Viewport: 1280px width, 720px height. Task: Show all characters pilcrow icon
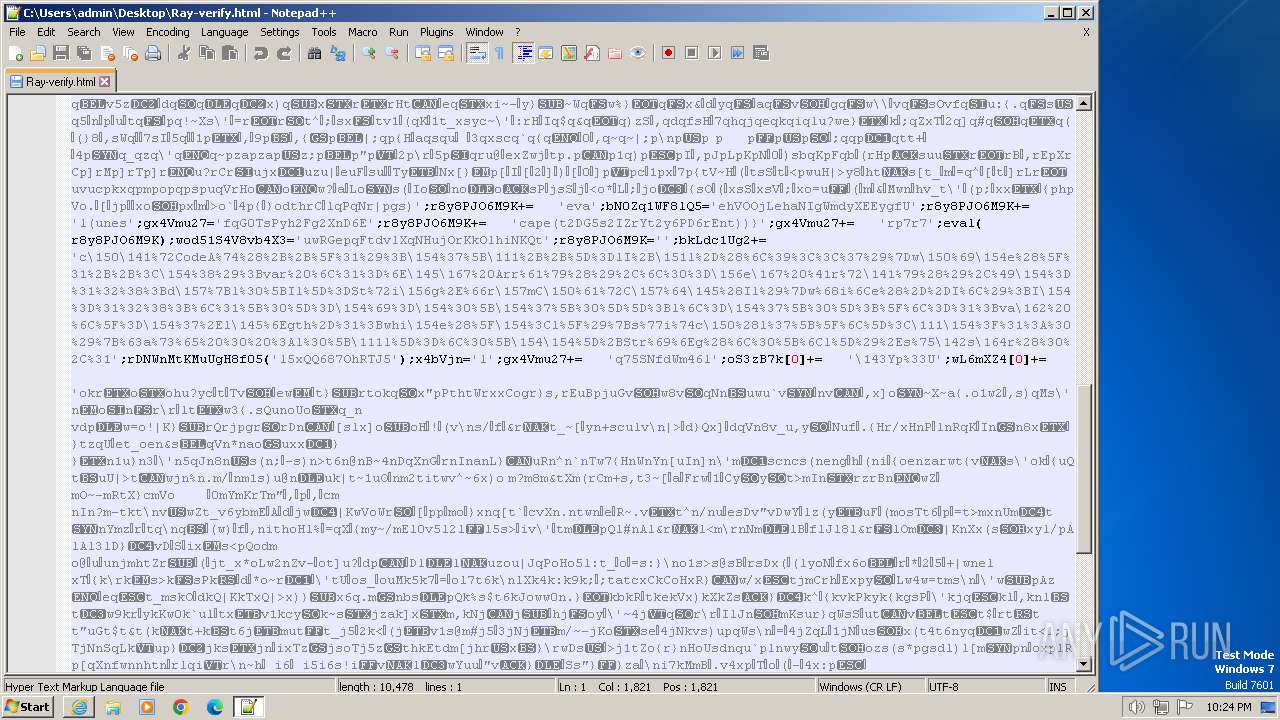click(500, 53)
